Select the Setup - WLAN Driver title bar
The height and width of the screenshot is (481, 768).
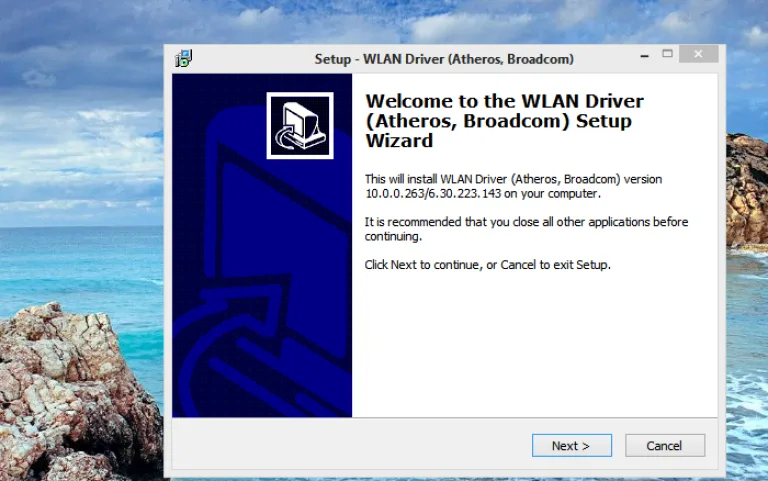[x=444, y=59]
